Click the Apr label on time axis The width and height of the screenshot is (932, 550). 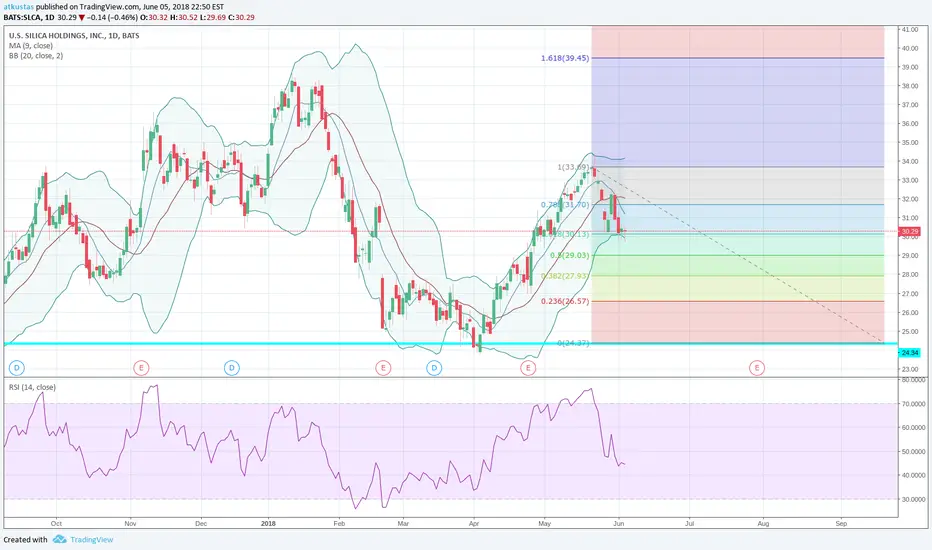coord(474,524)
